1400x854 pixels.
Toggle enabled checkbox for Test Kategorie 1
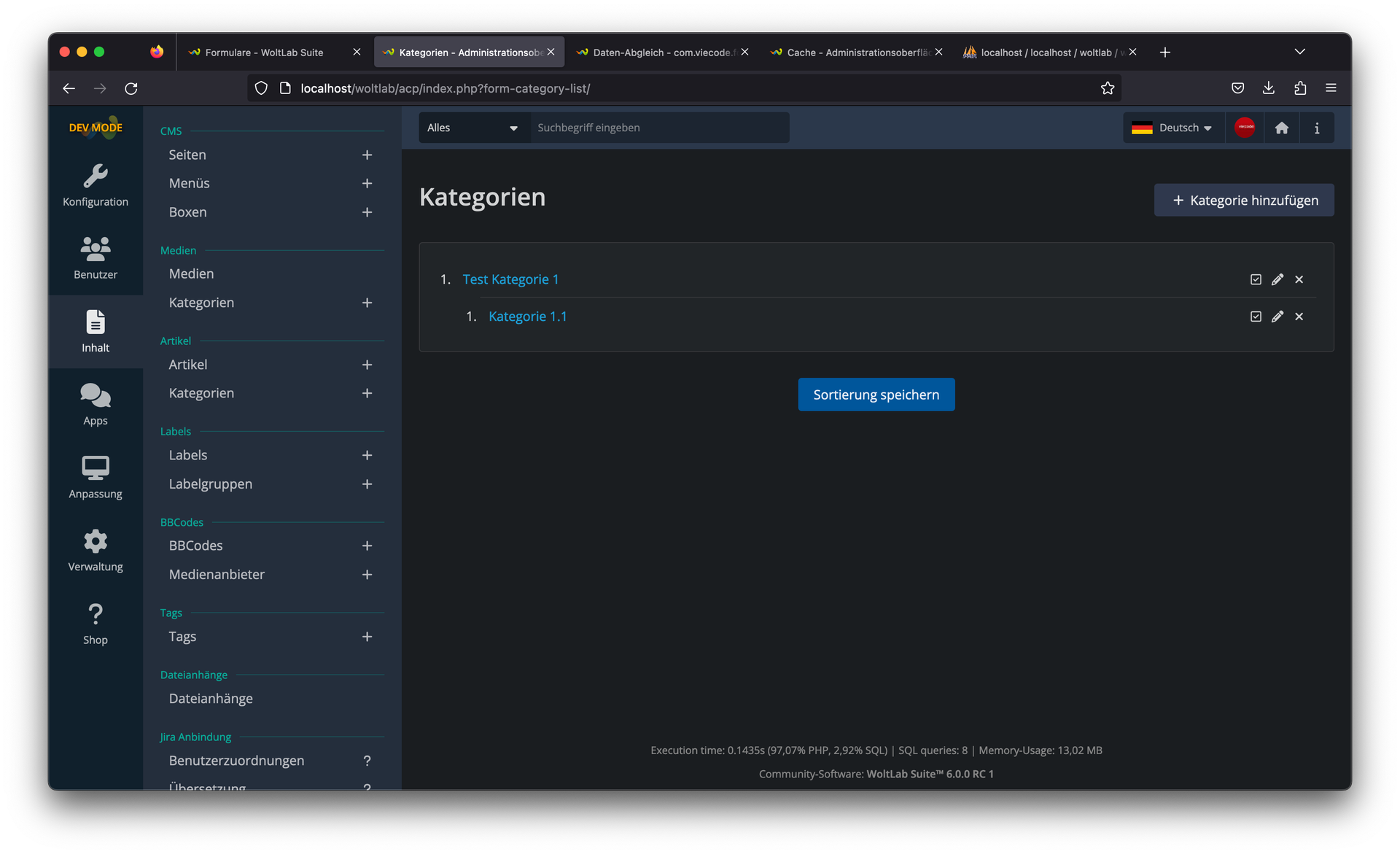[x=1256, y=279]
